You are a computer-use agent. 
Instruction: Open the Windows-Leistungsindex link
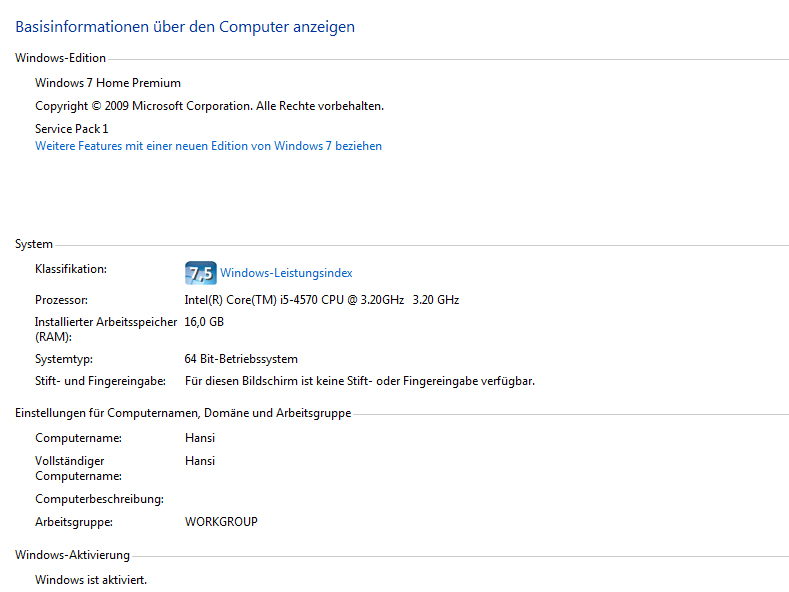tap(286, 273)
